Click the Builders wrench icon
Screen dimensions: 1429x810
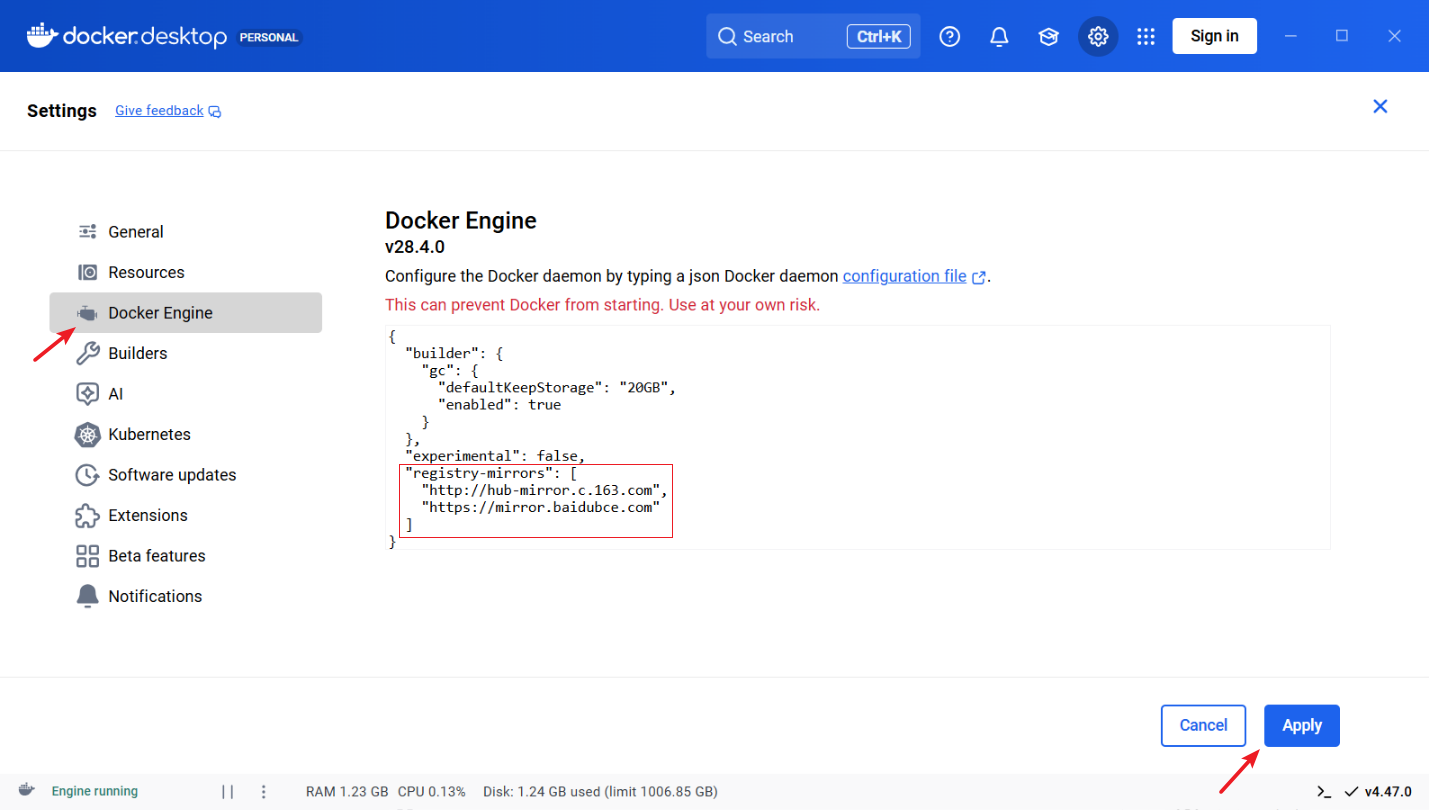click(x=88, y=353)
